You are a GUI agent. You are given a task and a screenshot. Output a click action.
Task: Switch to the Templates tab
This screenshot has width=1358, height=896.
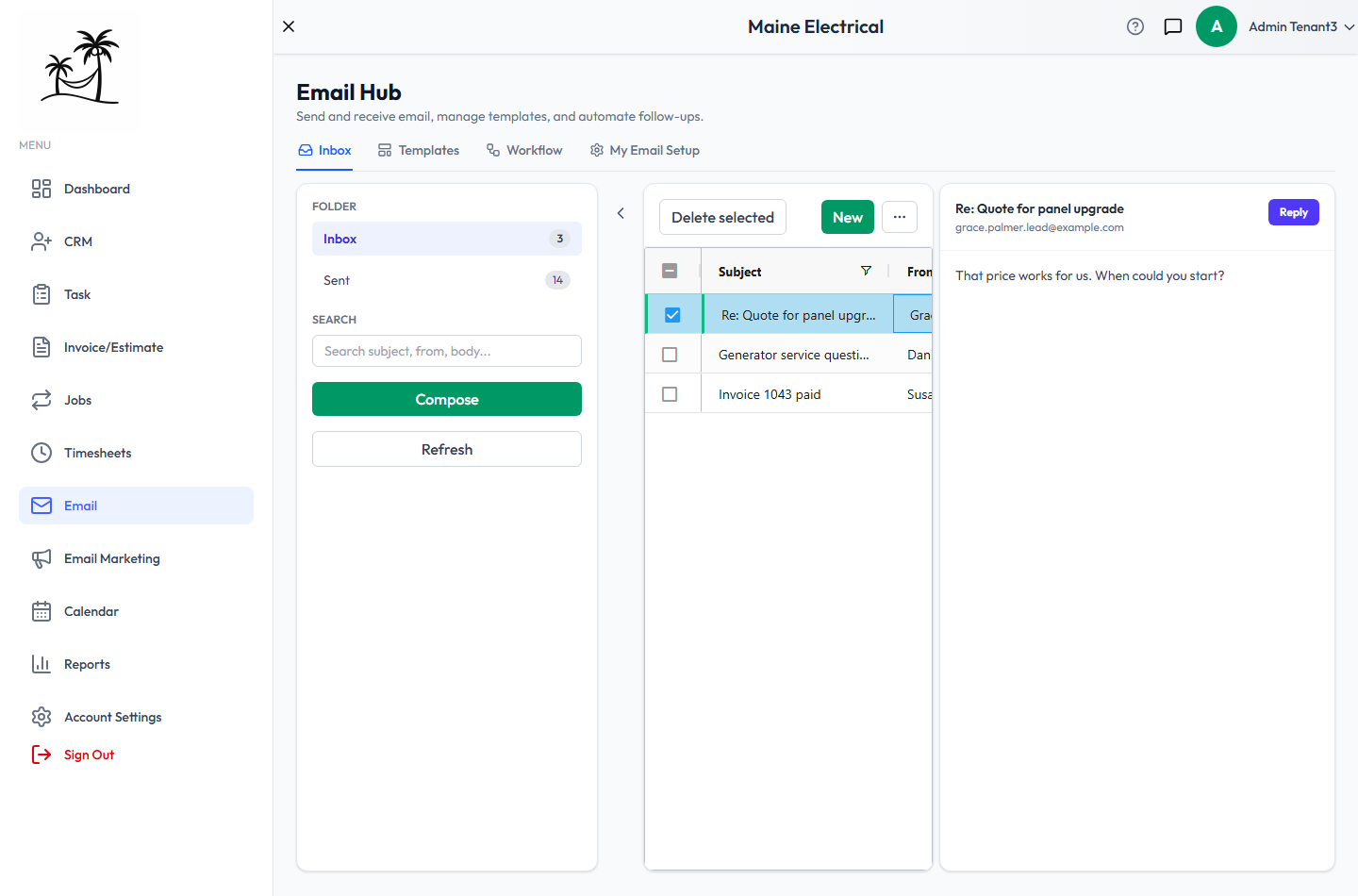tap(419, 150)
